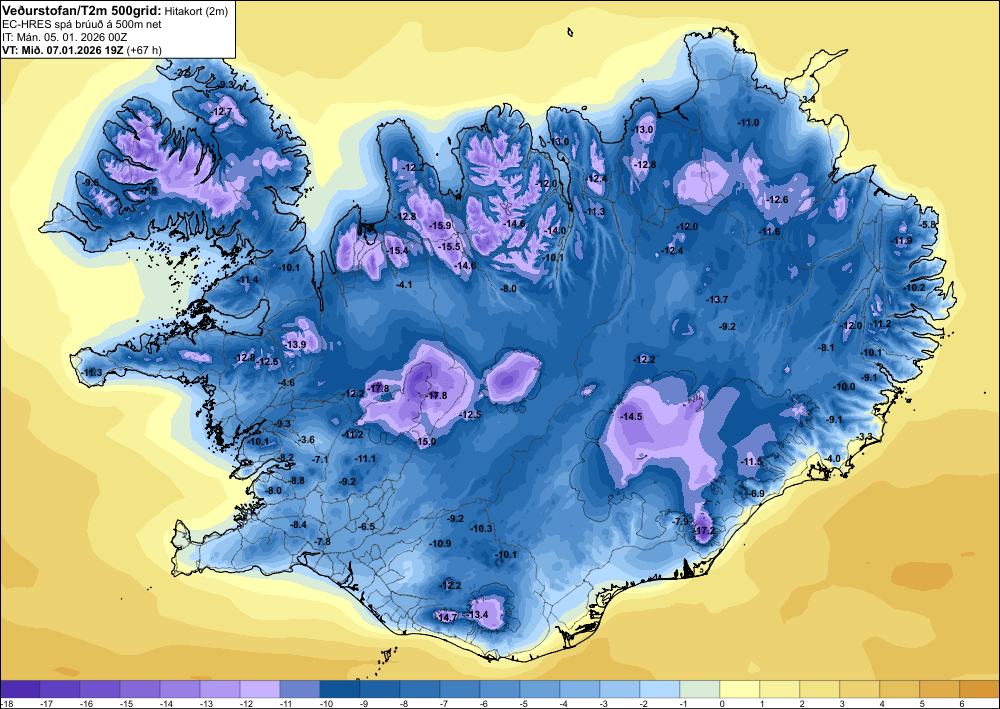
Task: Click the -10.0 temperature label
Action: pos(844,387)
